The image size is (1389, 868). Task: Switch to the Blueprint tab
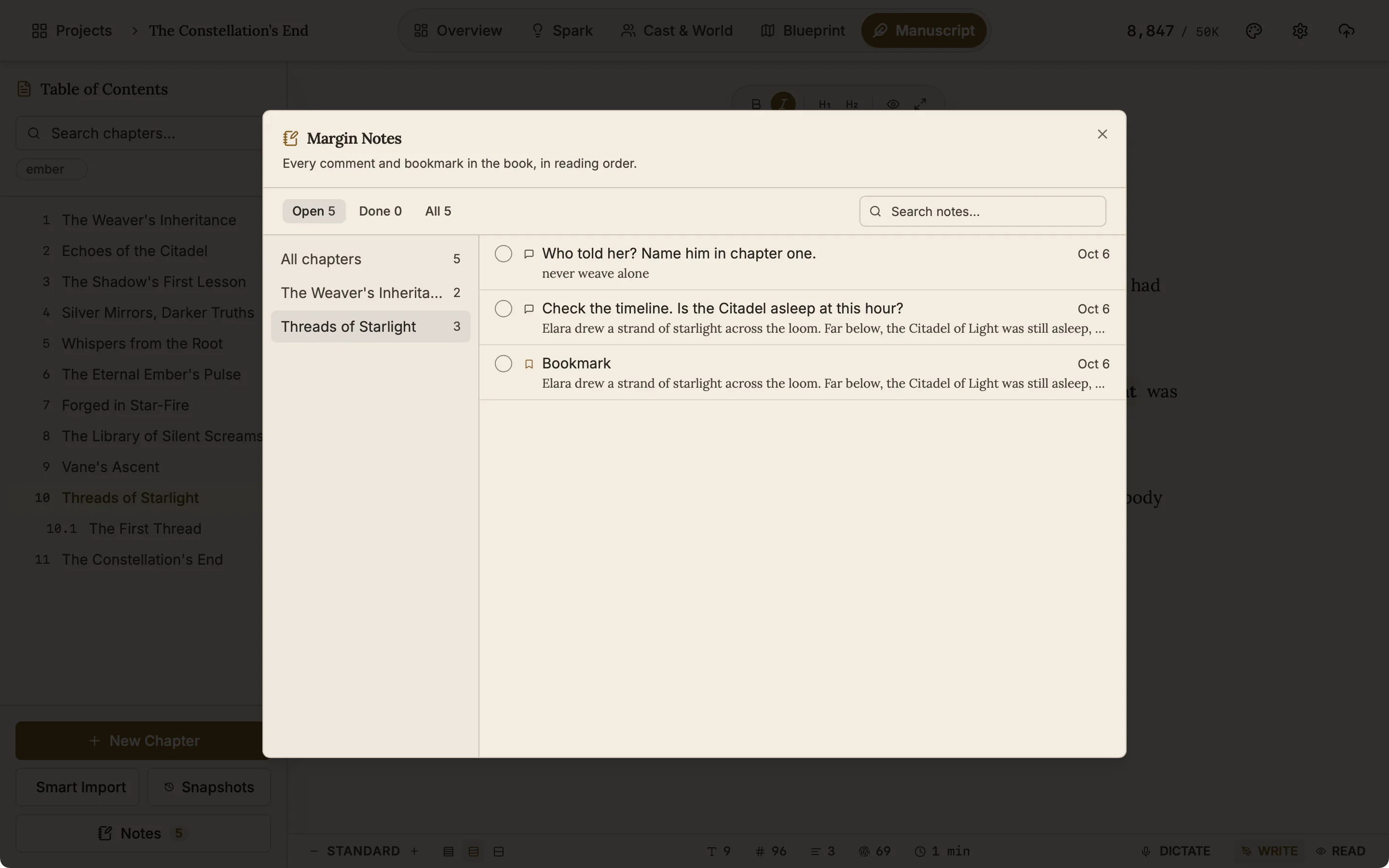tap(803, 30)
